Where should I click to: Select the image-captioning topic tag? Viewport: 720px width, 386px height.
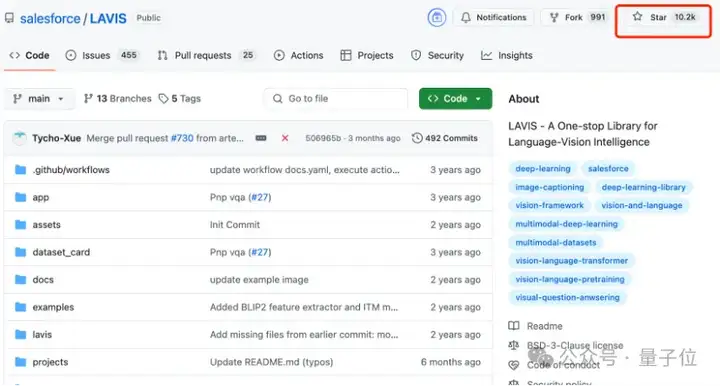pos(550,187)
